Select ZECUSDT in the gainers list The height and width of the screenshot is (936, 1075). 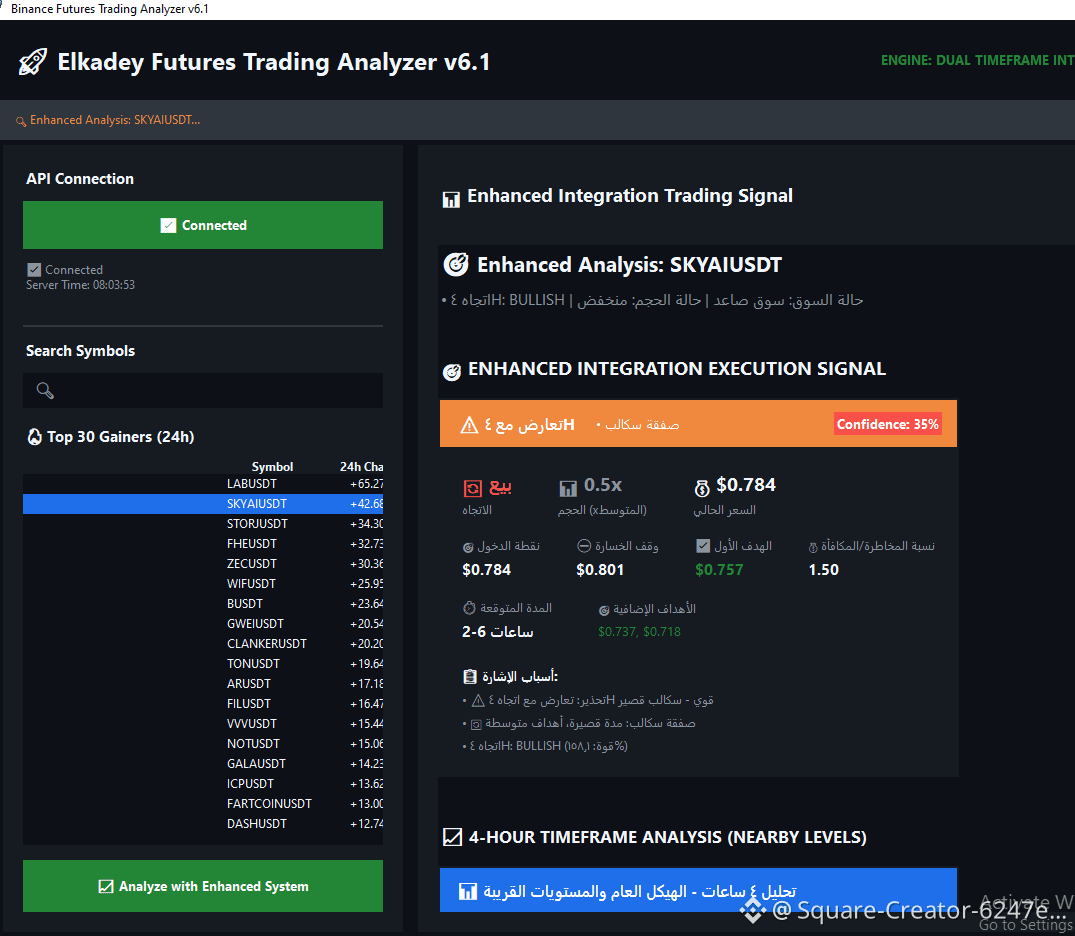coord(203,564)
